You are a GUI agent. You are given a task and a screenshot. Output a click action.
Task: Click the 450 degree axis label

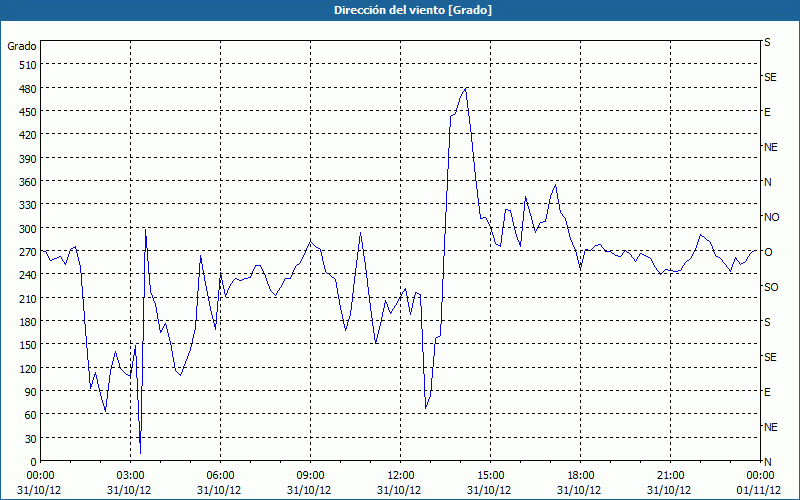pos(29,112)
